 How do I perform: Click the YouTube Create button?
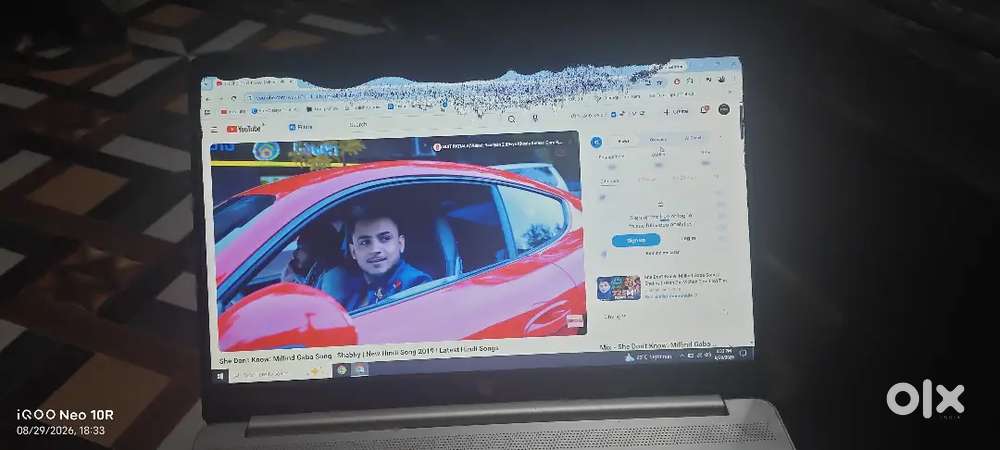[x=676, y=112]
